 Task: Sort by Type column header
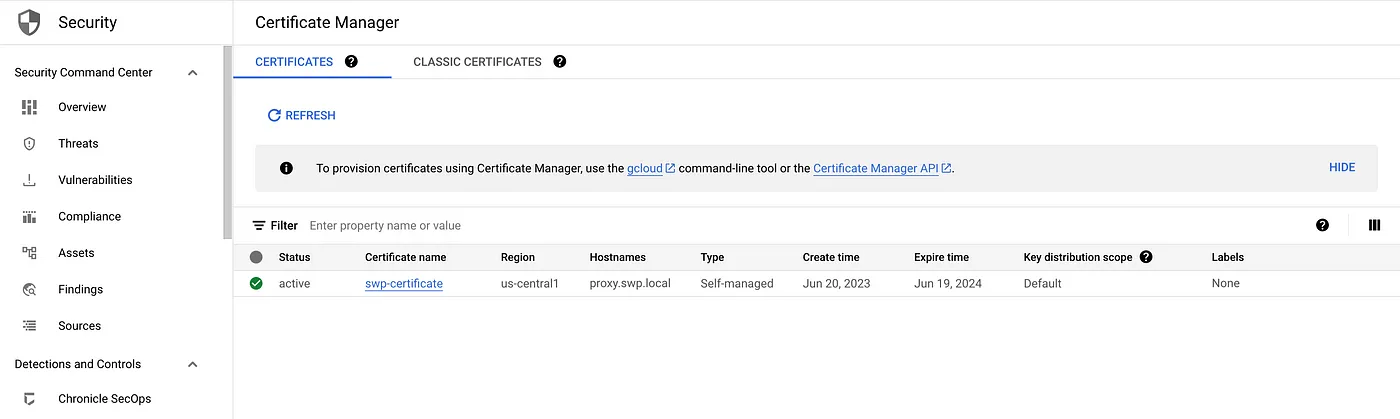712,257
